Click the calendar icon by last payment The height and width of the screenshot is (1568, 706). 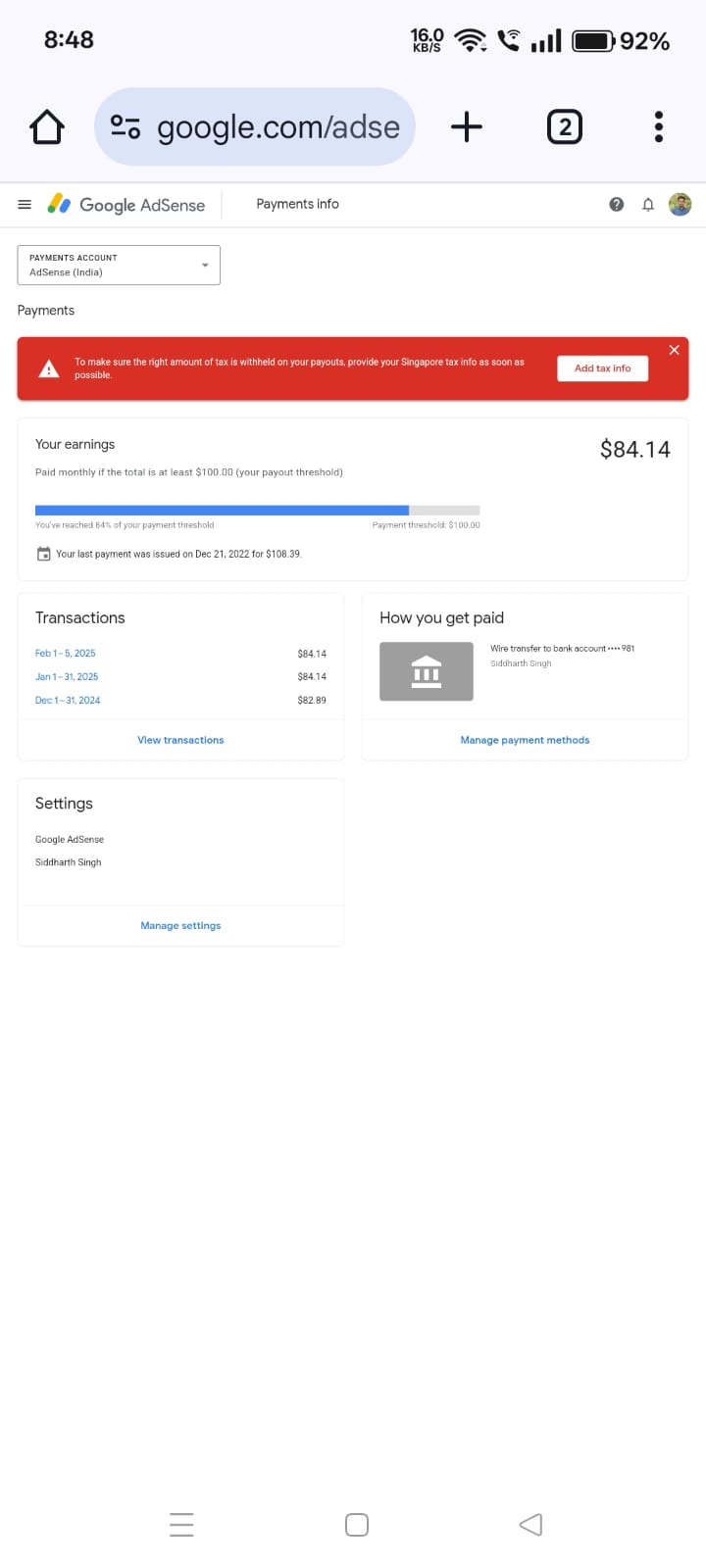(43, 554)
